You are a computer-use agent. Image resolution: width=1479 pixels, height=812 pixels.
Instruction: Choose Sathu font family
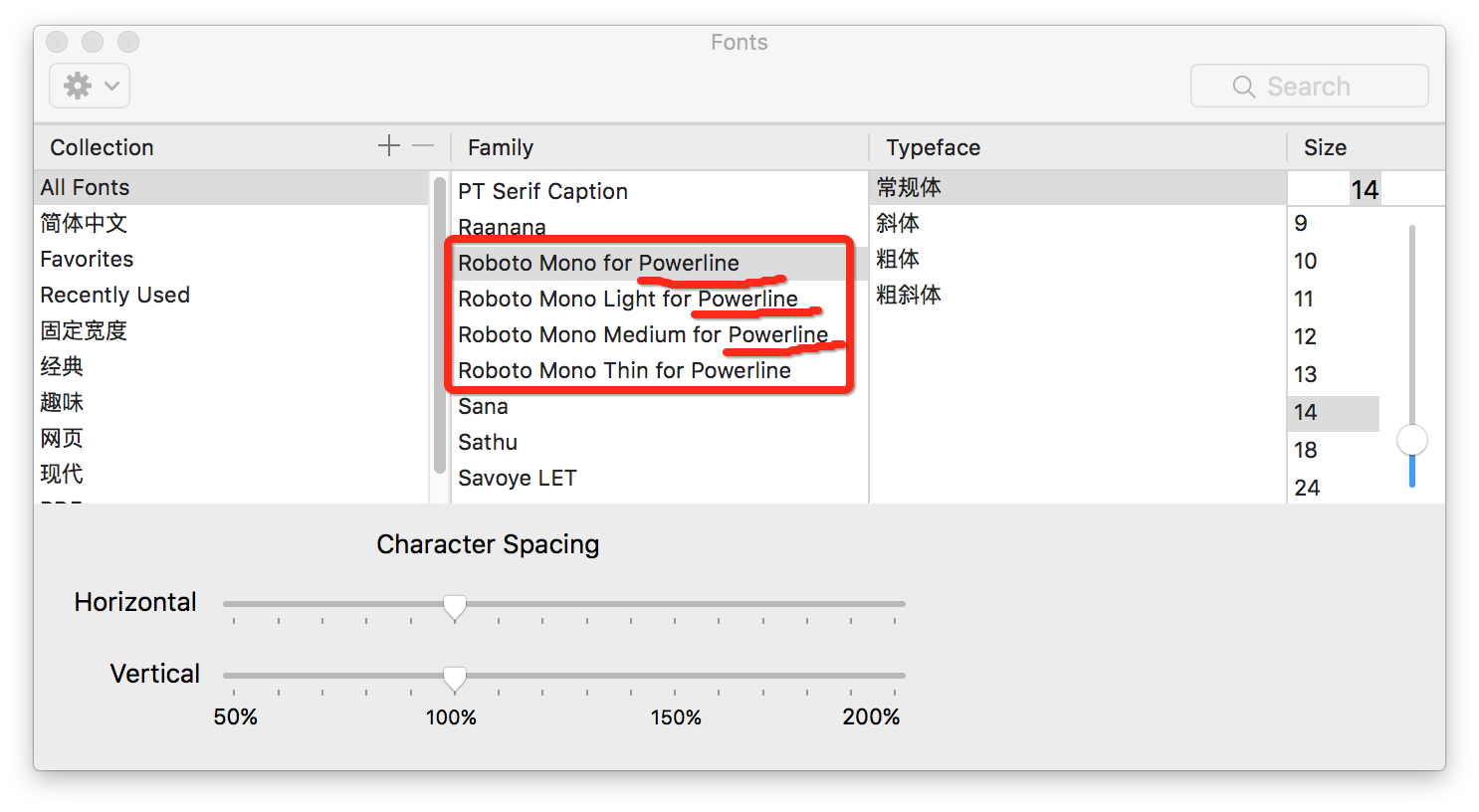click(x=659, y=442)
